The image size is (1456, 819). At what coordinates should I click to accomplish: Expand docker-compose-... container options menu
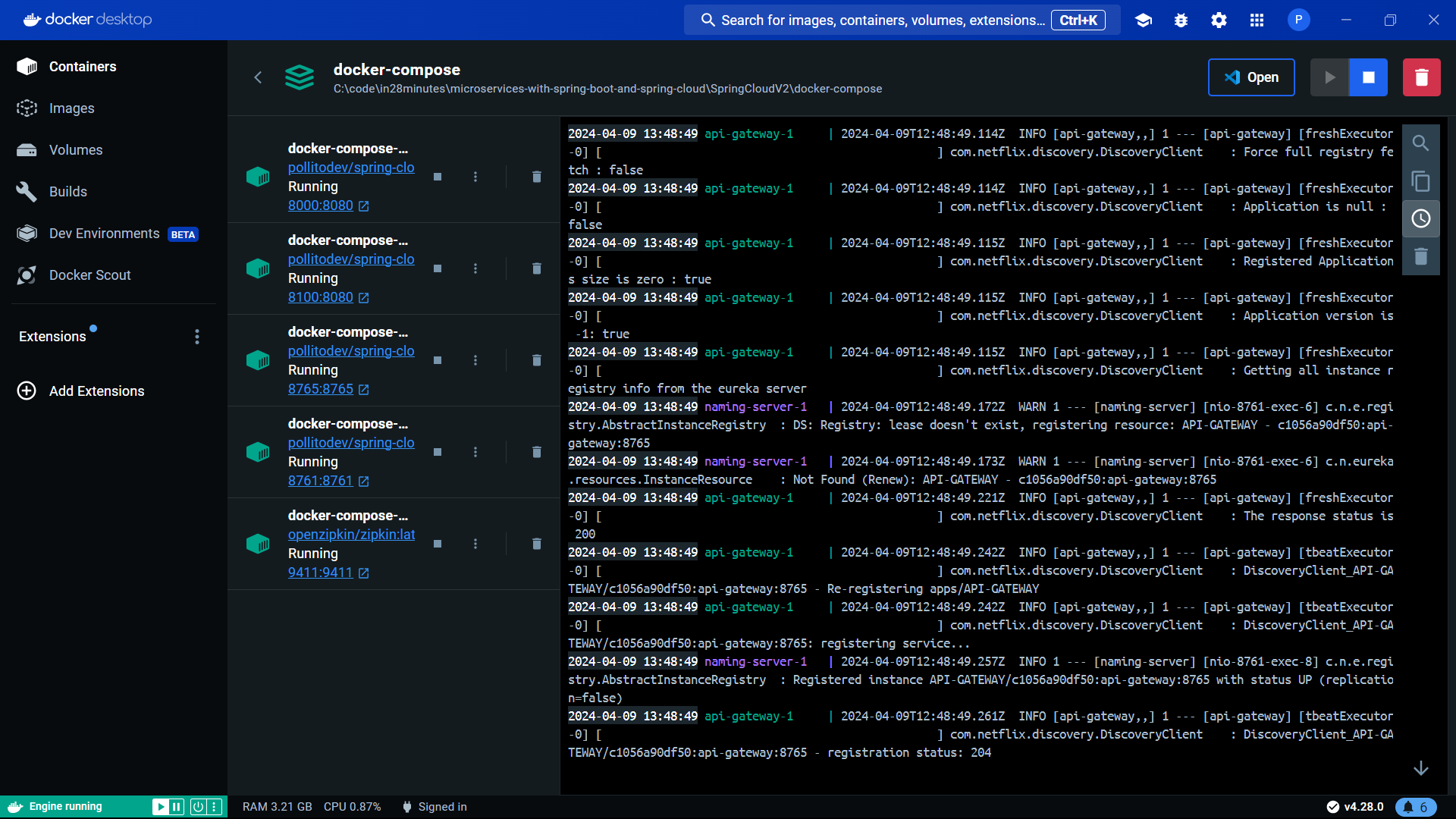point(476,177)
